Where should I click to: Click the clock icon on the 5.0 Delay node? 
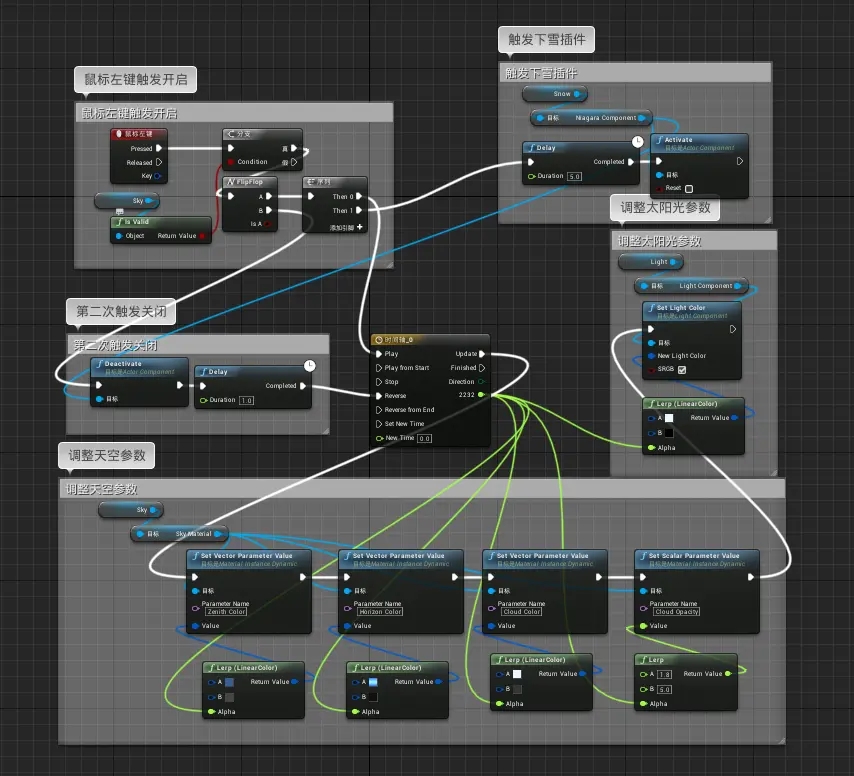tap(637, 142)
